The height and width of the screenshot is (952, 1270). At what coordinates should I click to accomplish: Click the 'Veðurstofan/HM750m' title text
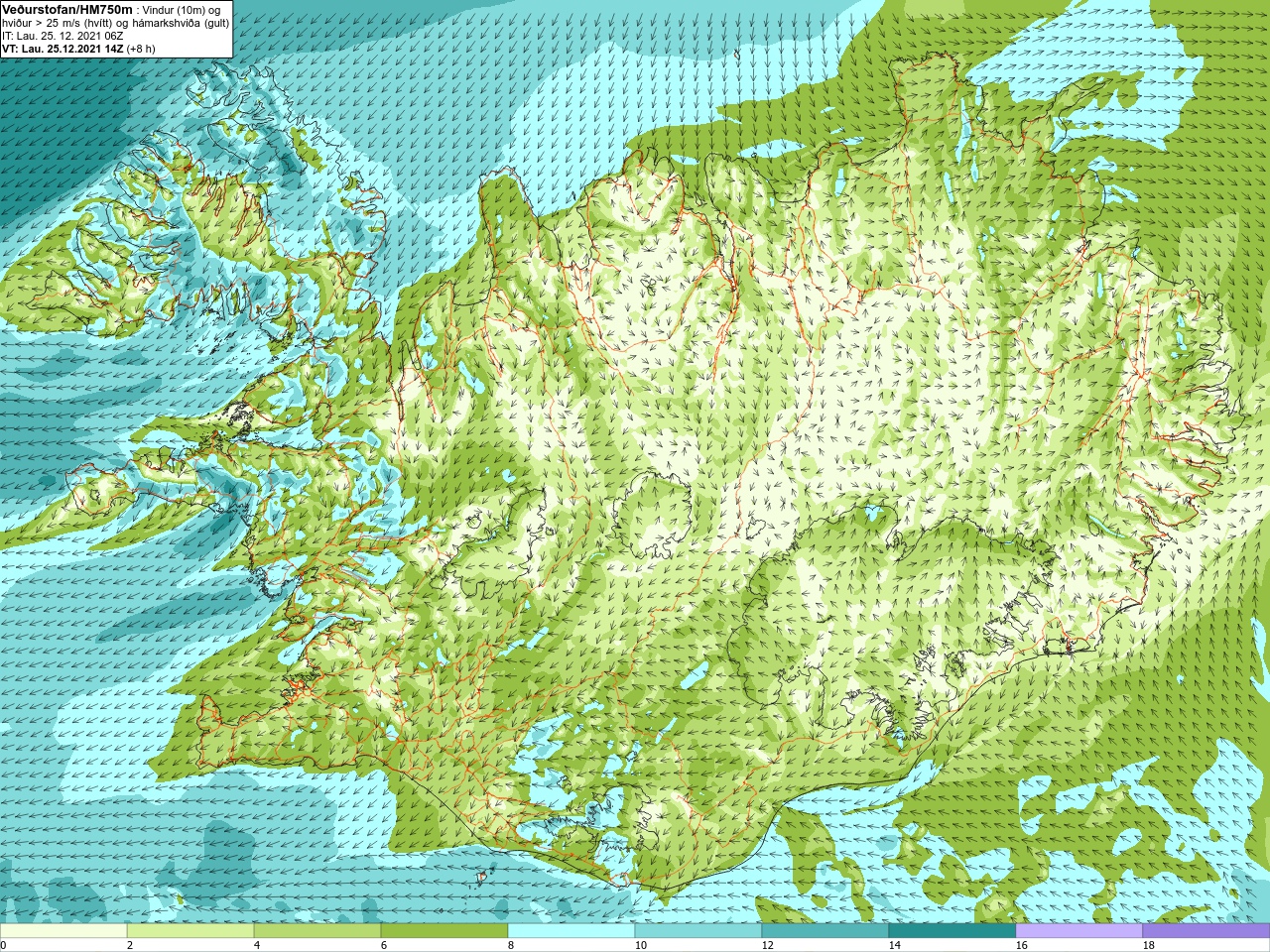(67, 9)
